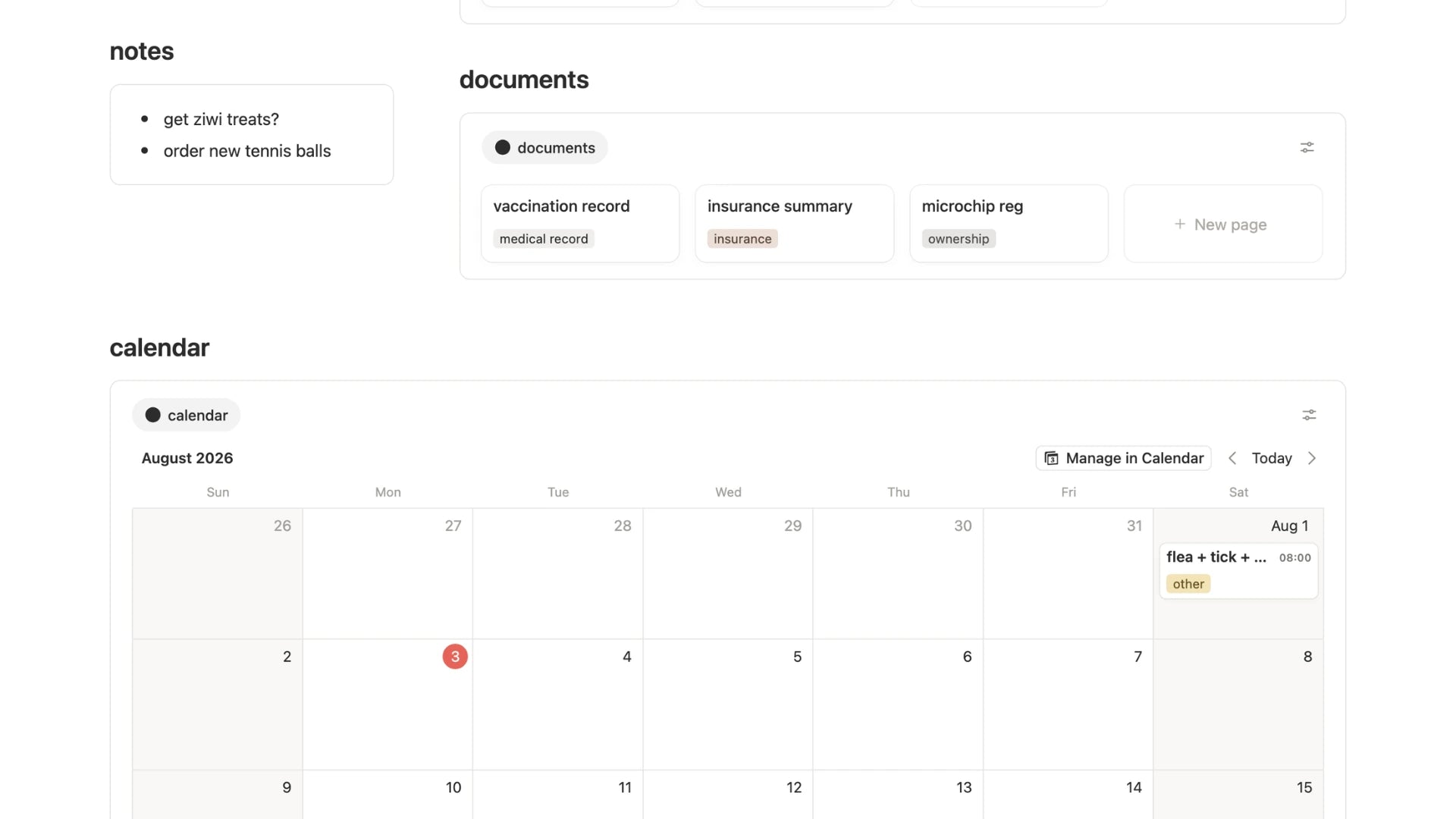Click the calendar icon in Manage in Calendar

[1051, 458]
